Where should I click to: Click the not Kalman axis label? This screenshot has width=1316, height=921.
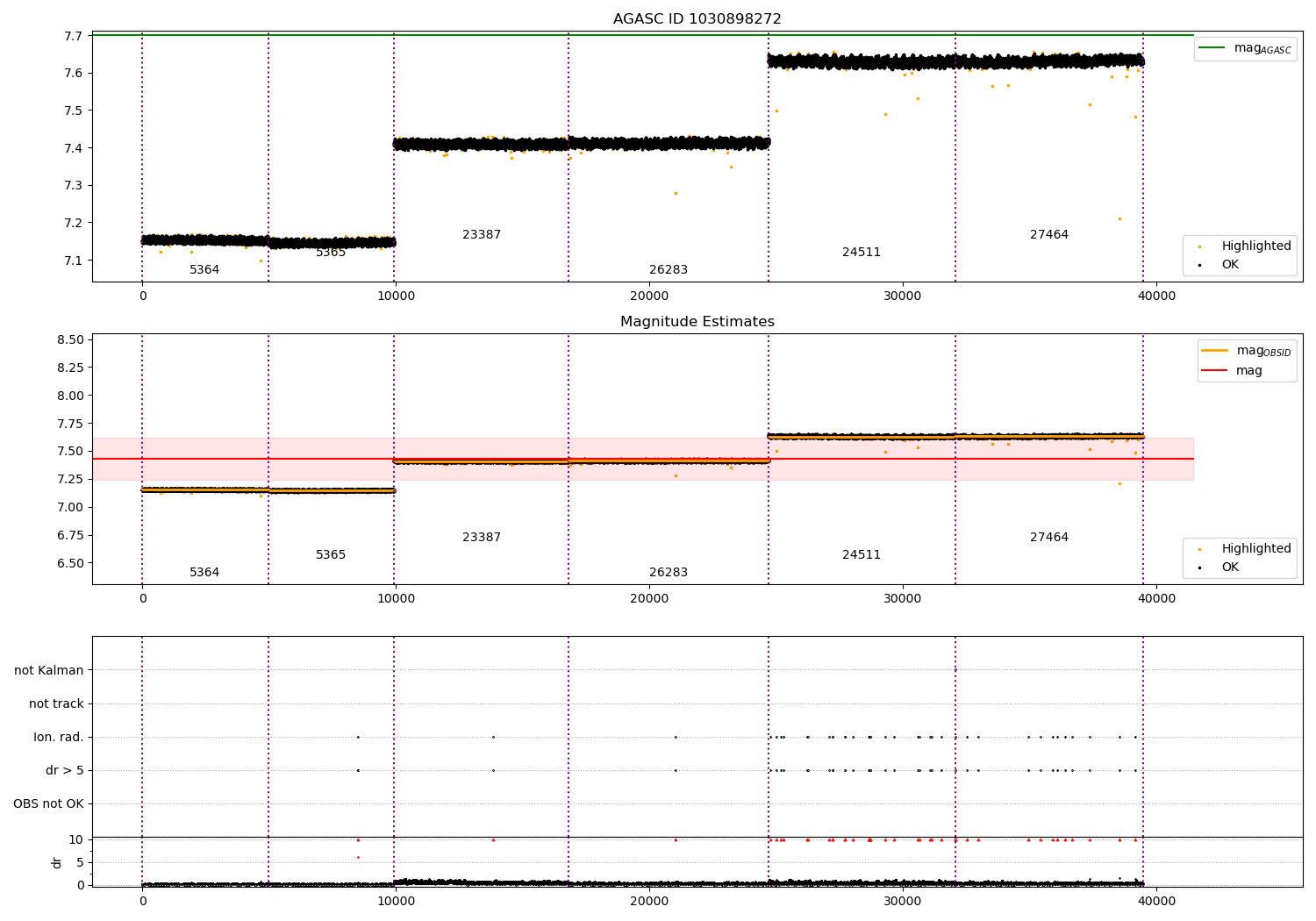pos(49,671)
